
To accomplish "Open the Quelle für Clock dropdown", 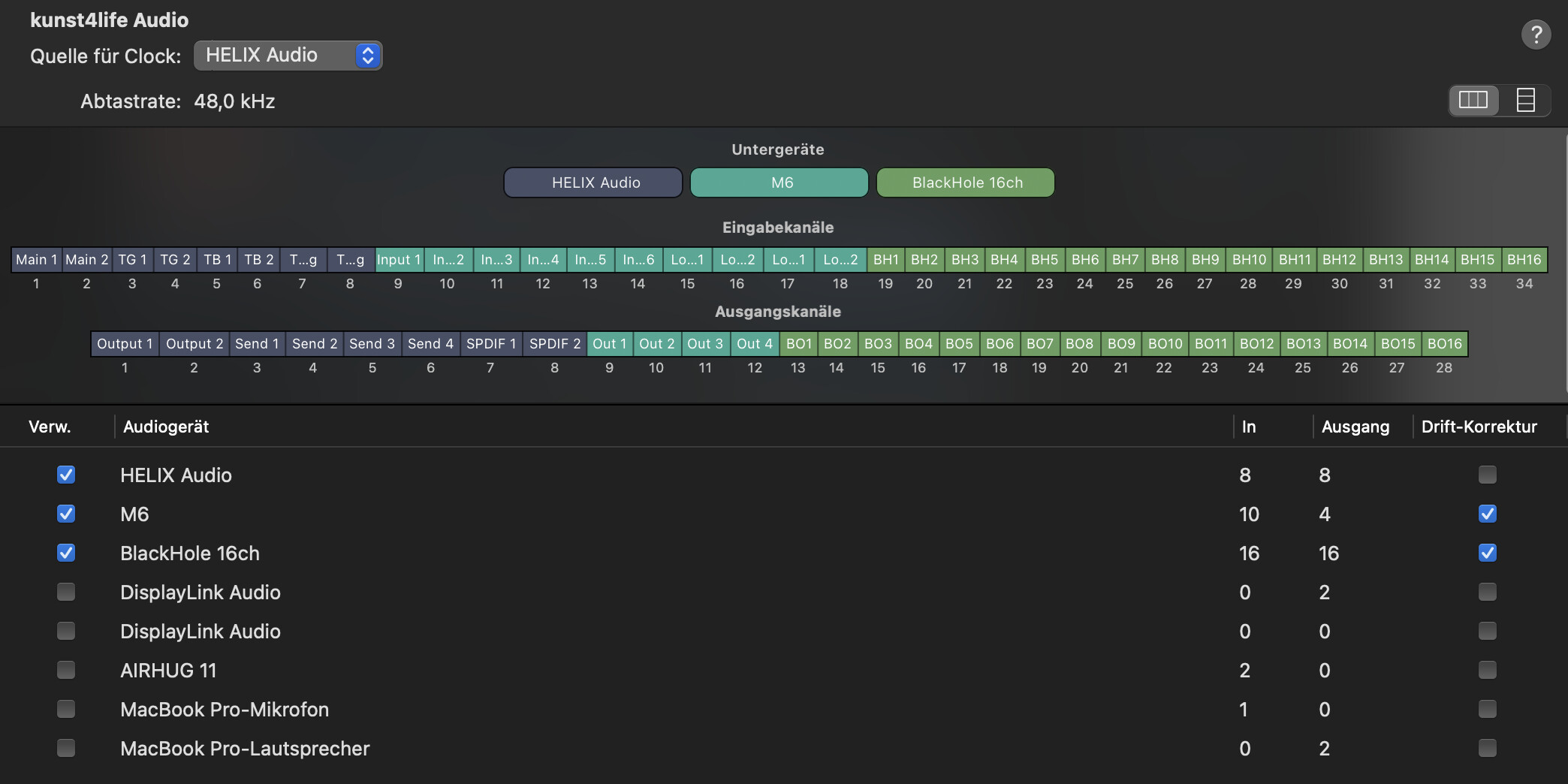I will tap(288, 56).
